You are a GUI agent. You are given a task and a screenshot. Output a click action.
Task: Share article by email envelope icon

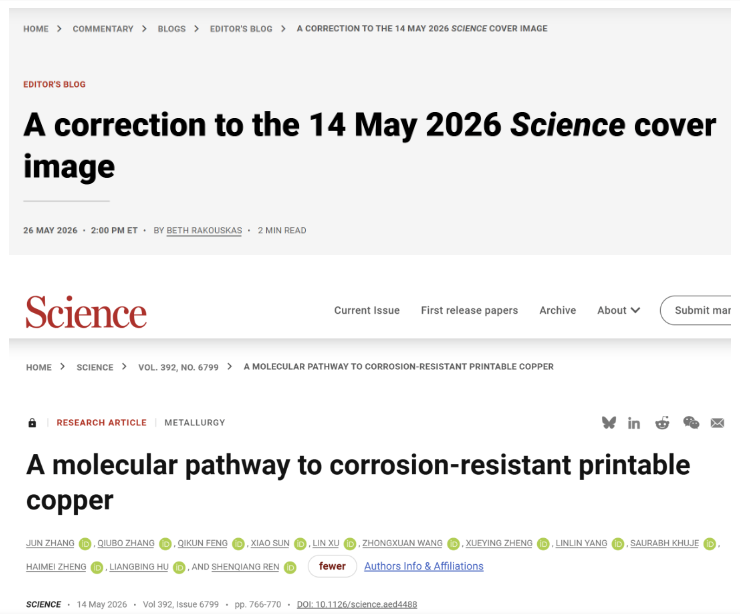point(717,423)
